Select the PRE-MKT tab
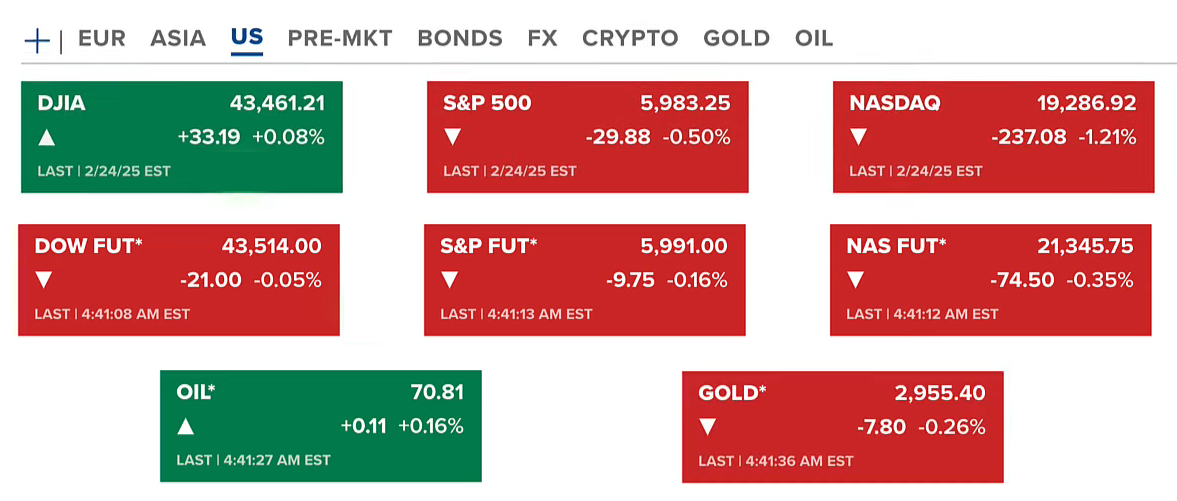1177x501 pixels. pyautogui.click(x=340, y=39)
